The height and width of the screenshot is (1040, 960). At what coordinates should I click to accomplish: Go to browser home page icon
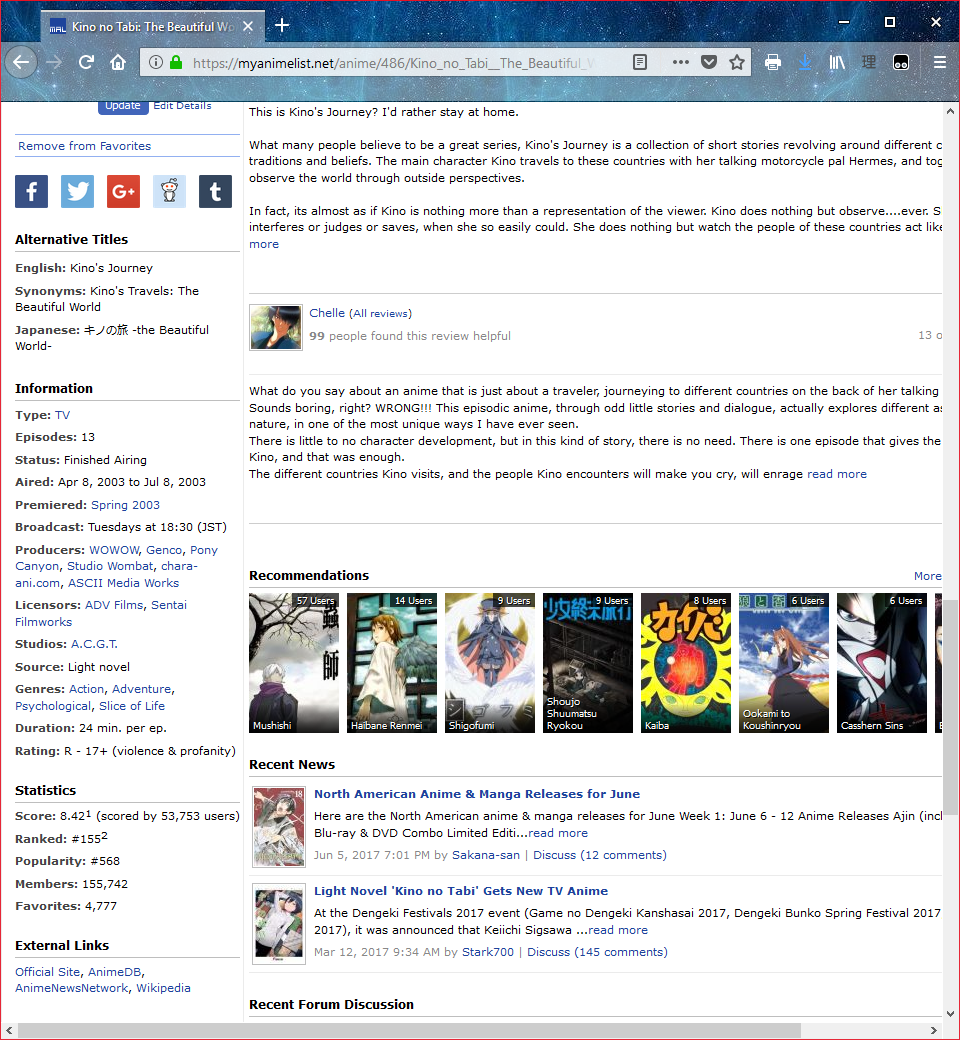[118, 62]
